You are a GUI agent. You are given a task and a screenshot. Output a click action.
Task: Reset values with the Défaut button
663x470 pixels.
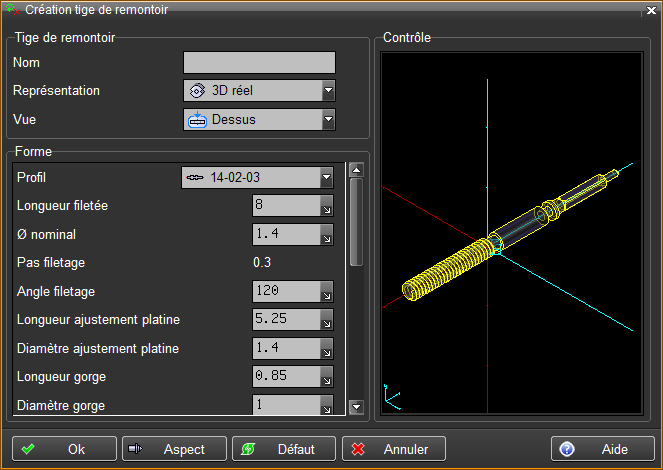[x=284, y=449]
